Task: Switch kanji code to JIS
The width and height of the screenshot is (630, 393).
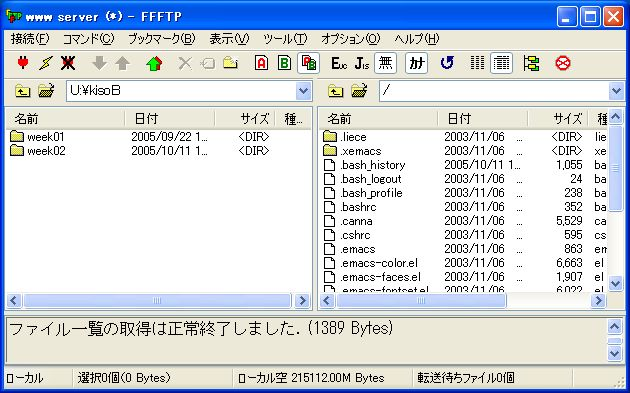Action: [x=362, y=63]
